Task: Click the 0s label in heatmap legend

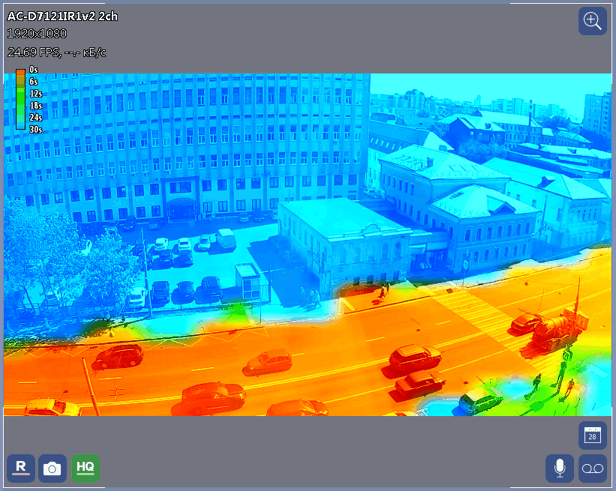Action: [35, 70]
